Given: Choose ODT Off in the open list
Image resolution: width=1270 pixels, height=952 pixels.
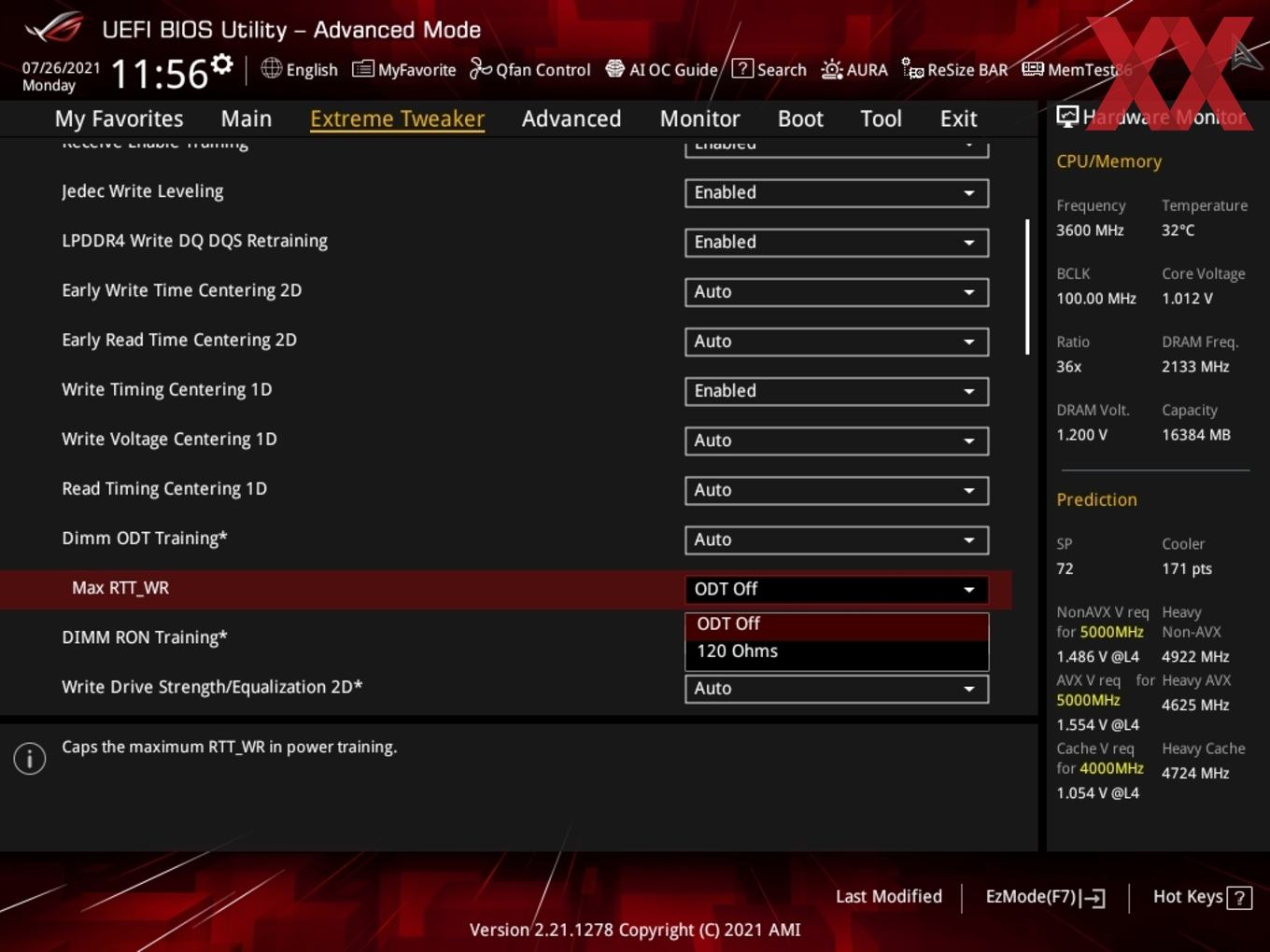Looking at the screenshot, I should (837, 623).
